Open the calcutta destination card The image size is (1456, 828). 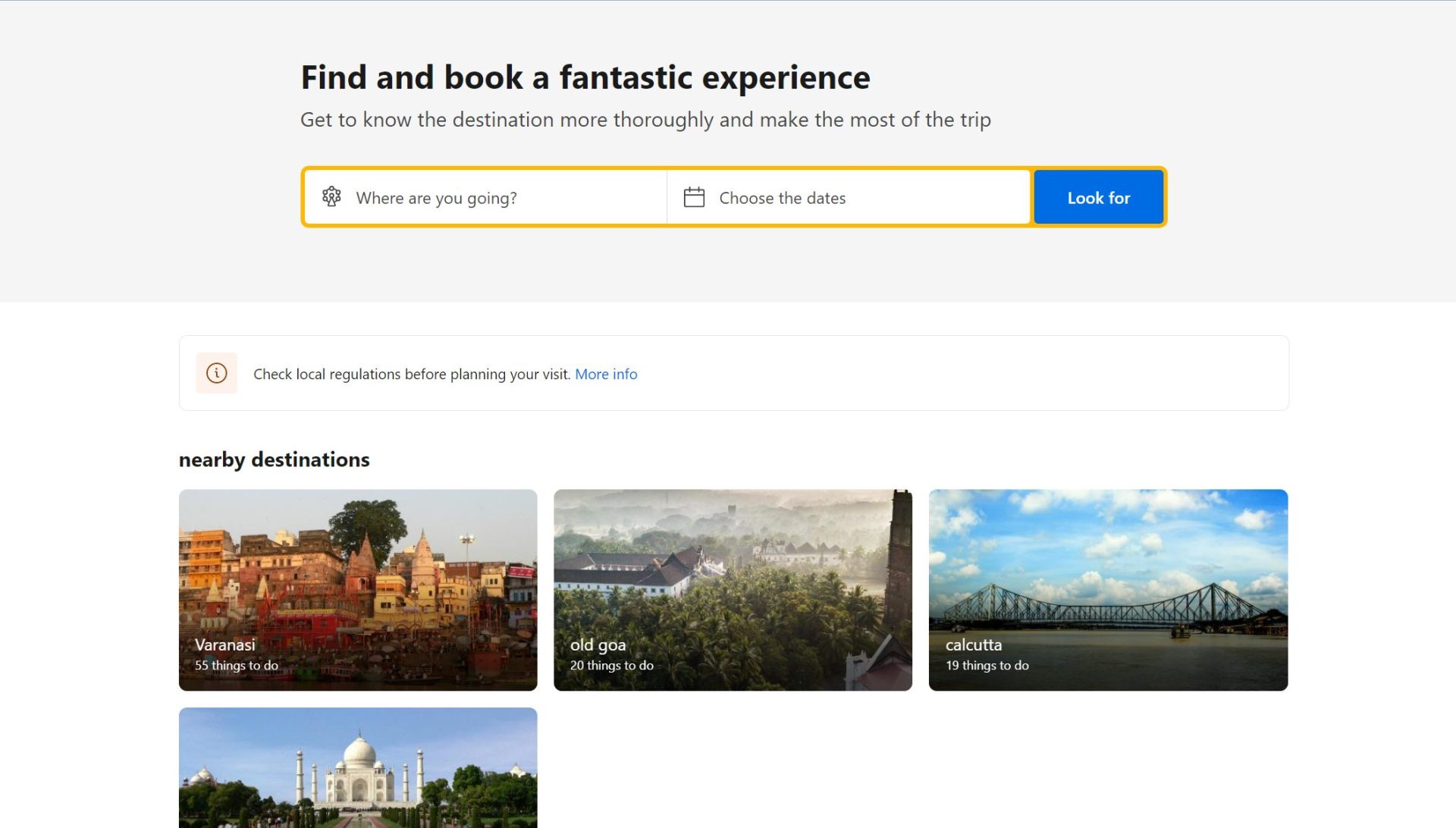(1108, 576)
